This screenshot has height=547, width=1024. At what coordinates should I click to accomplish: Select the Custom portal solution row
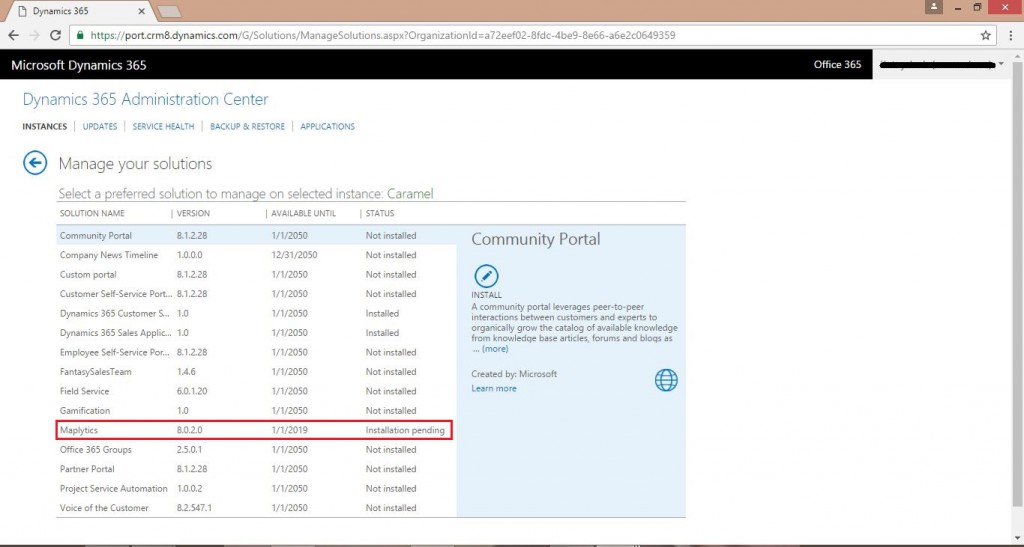coord(256,275)
